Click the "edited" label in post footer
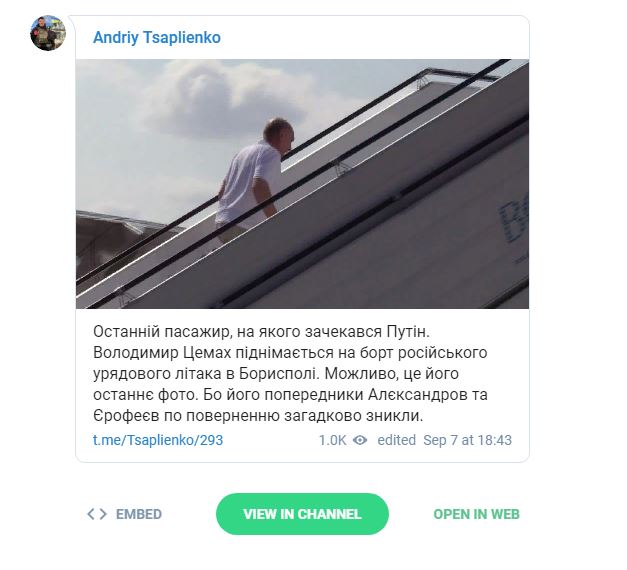Image resolution: width=627 pixels, height=570 pixels. [x=395, y=440]
